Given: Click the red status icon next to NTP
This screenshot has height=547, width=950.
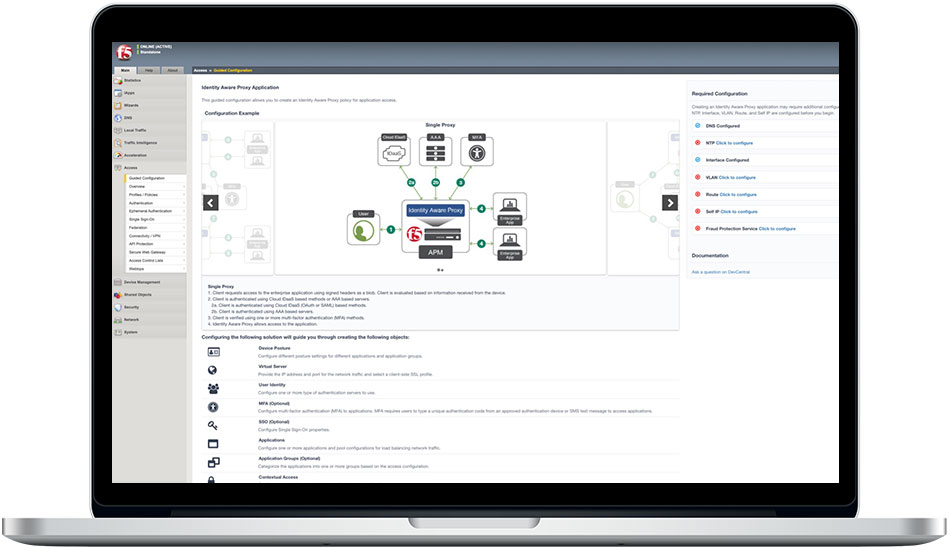Looking at the screenshot, I should (697, 143).
